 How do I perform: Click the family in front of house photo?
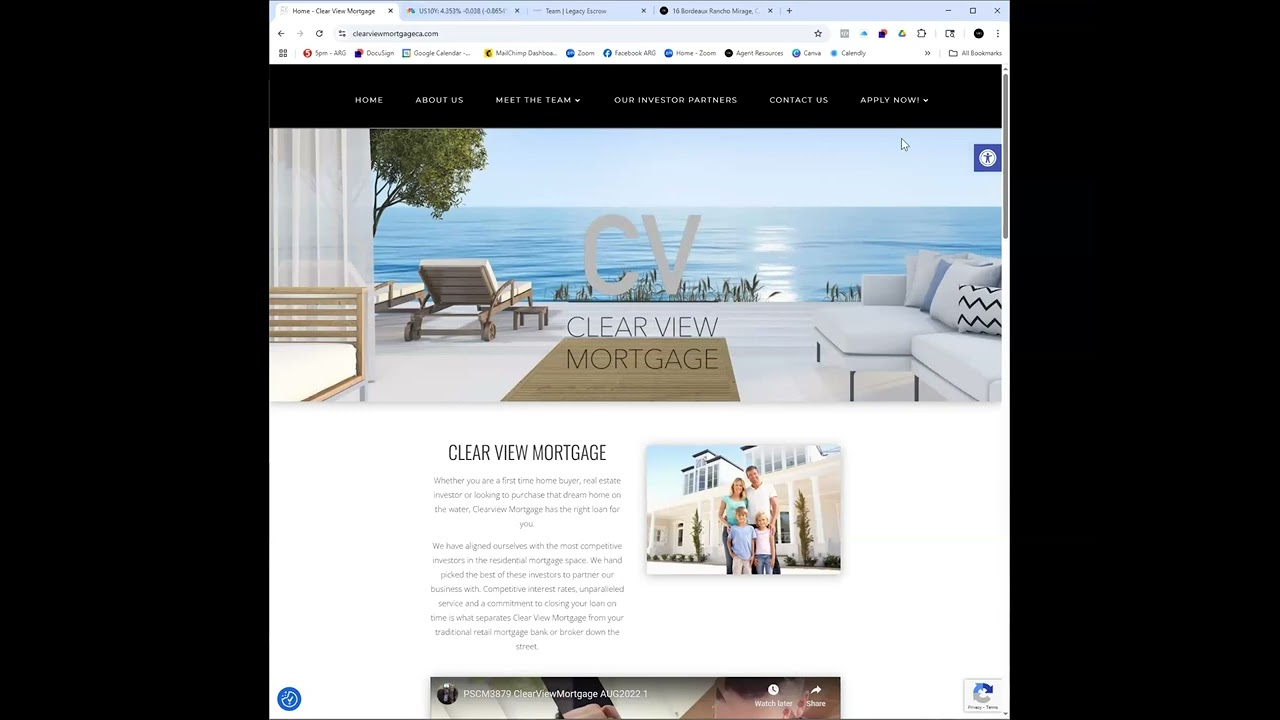743,509
